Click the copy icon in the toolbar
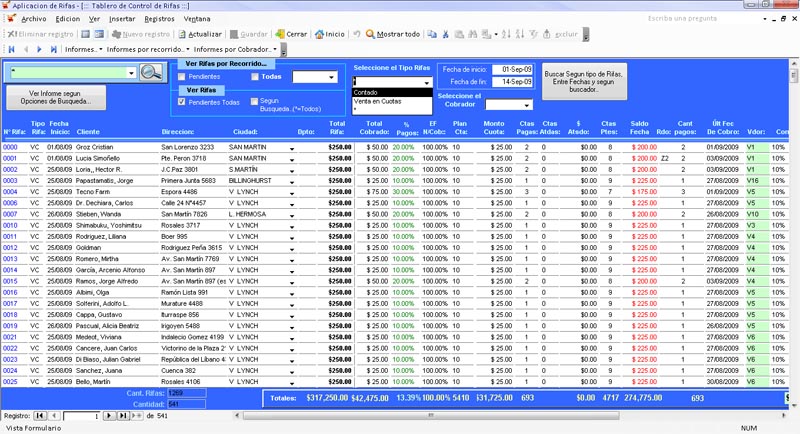 click(x=432, y=34)
